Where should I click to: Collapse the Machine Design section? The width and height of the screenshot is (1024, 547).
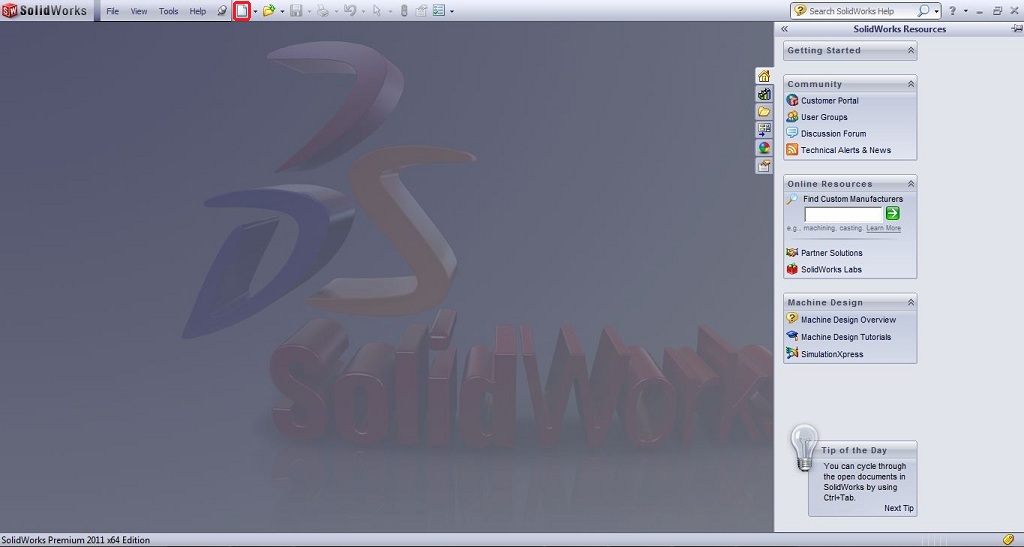pos(910,303)
